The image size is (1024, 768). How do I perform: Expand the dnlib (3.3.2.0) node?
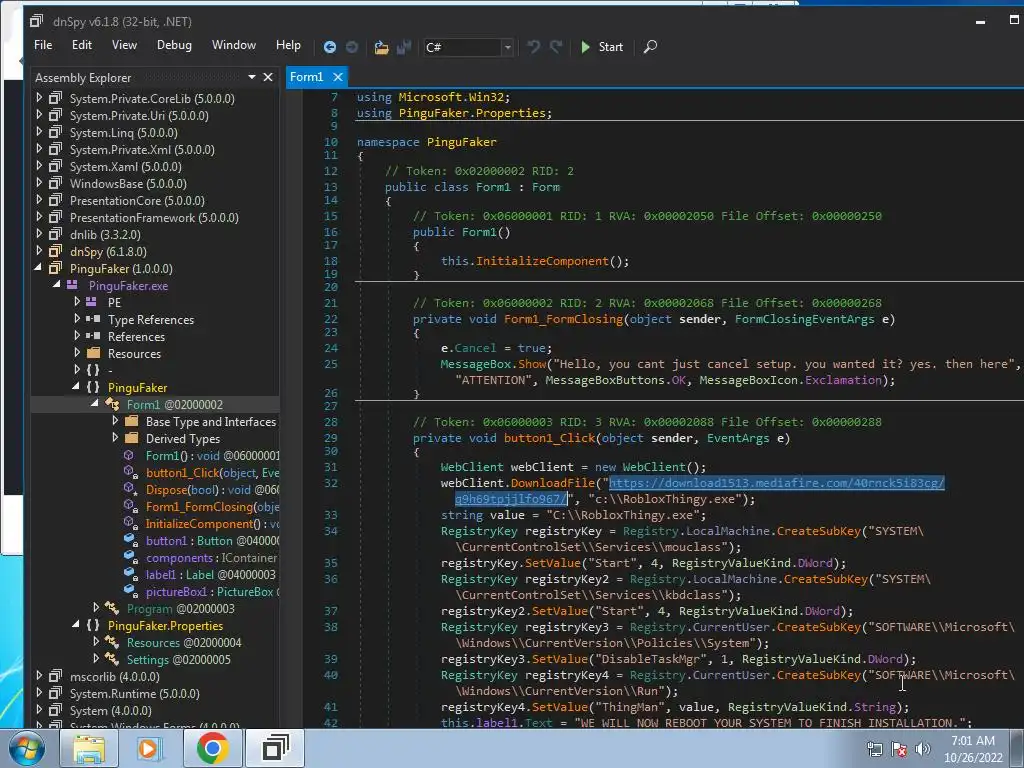pyautogui.click(x=39, y=234)
